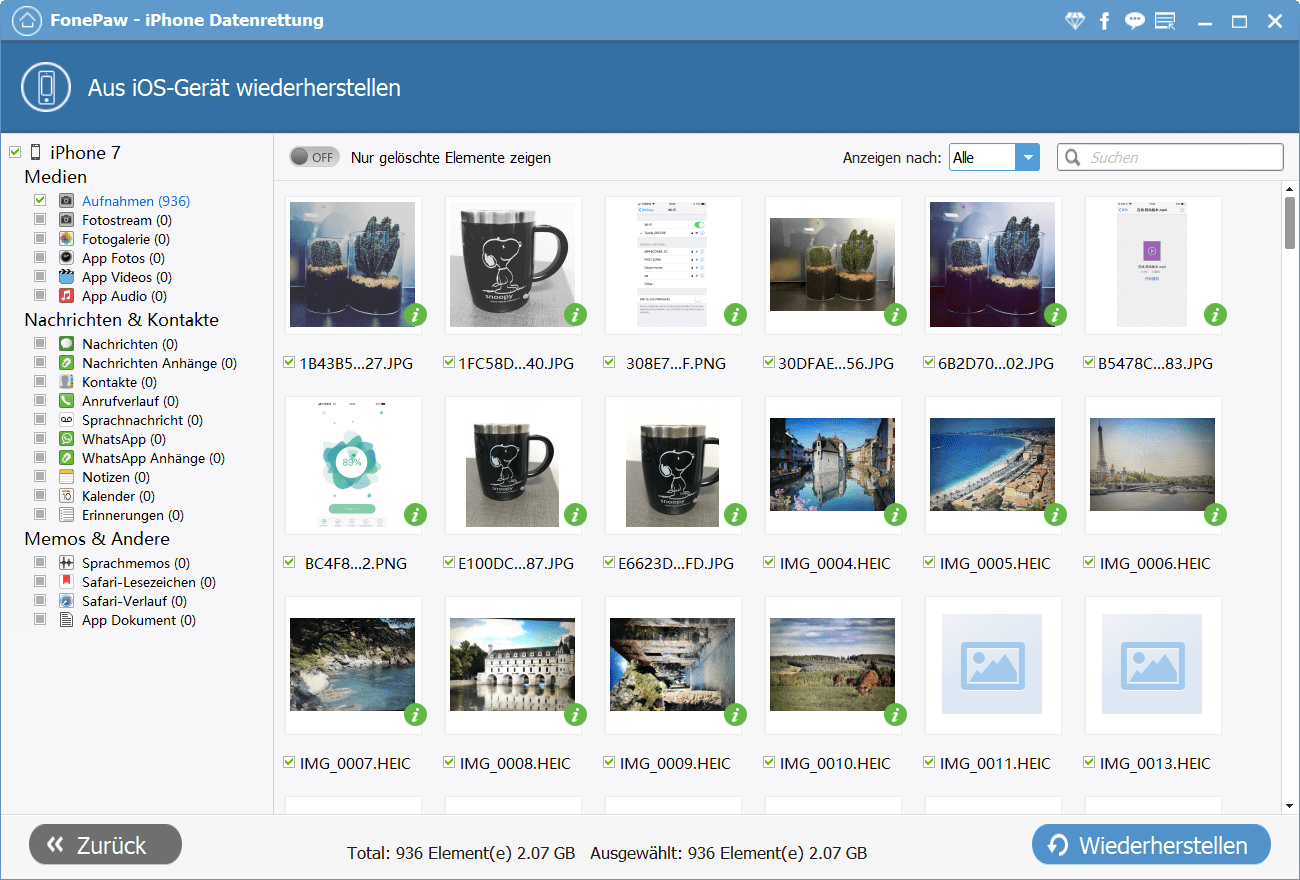Viewport: 1300px width, 880px height.
Task: Click the Wiederherstellen button
Action: coord(1151,845)
